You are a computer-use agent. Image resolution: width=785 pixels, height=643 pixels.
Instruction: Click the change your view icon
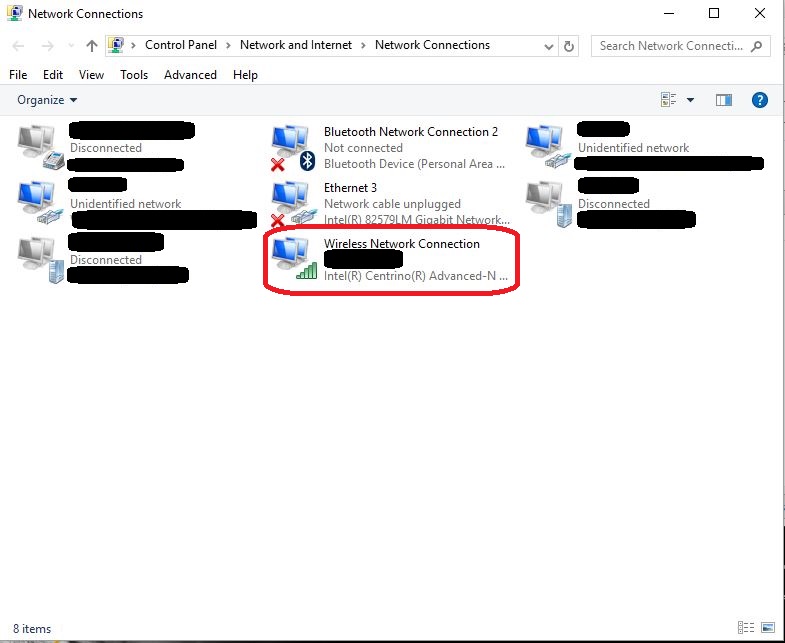point(668,100)
